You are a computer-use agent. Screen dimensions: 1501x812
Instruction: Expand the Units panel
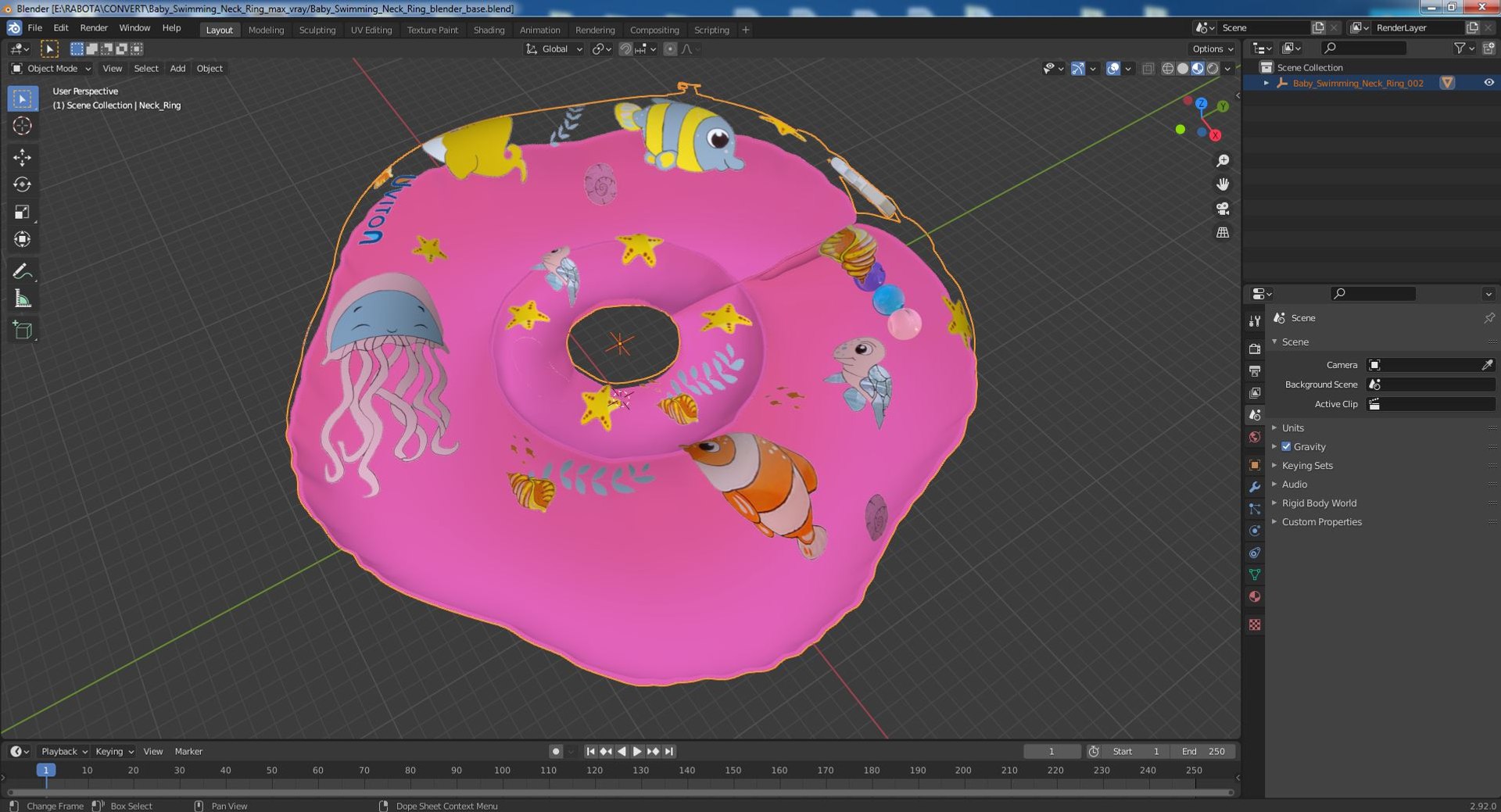point(1292,428)
